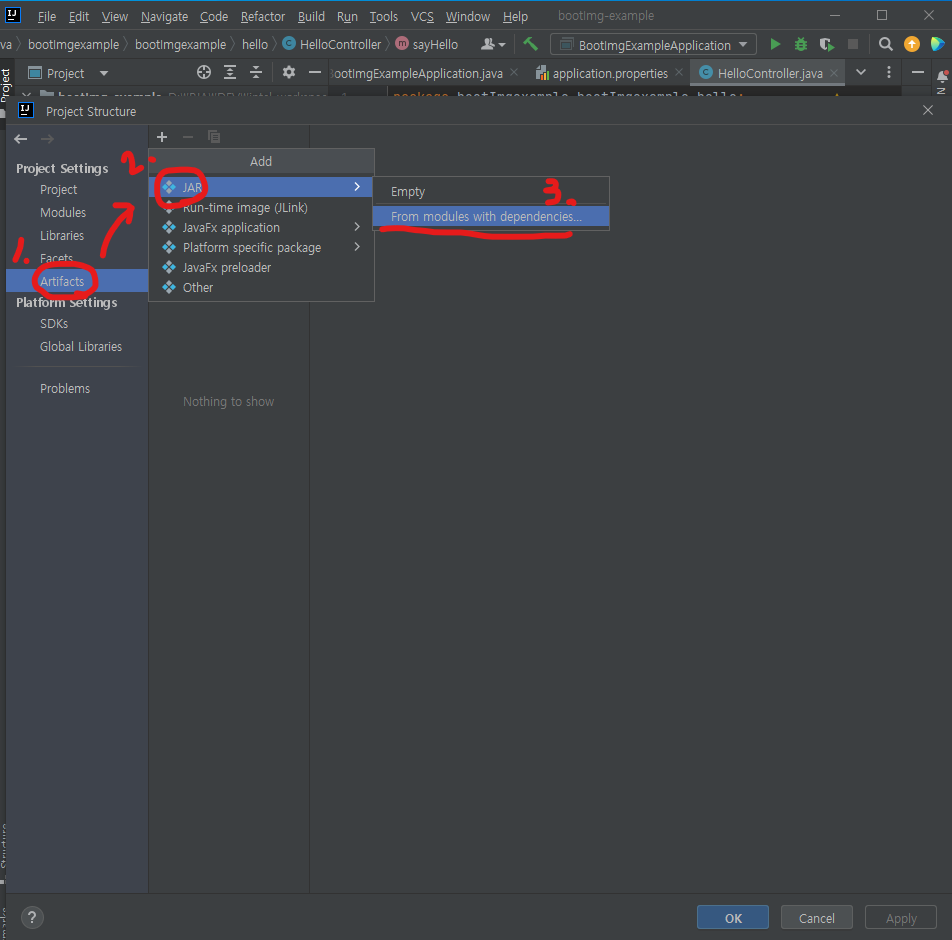Screen dimensions: 952x940
Task: Select Modules in Project Settings
Action: [x=63, y=213]
